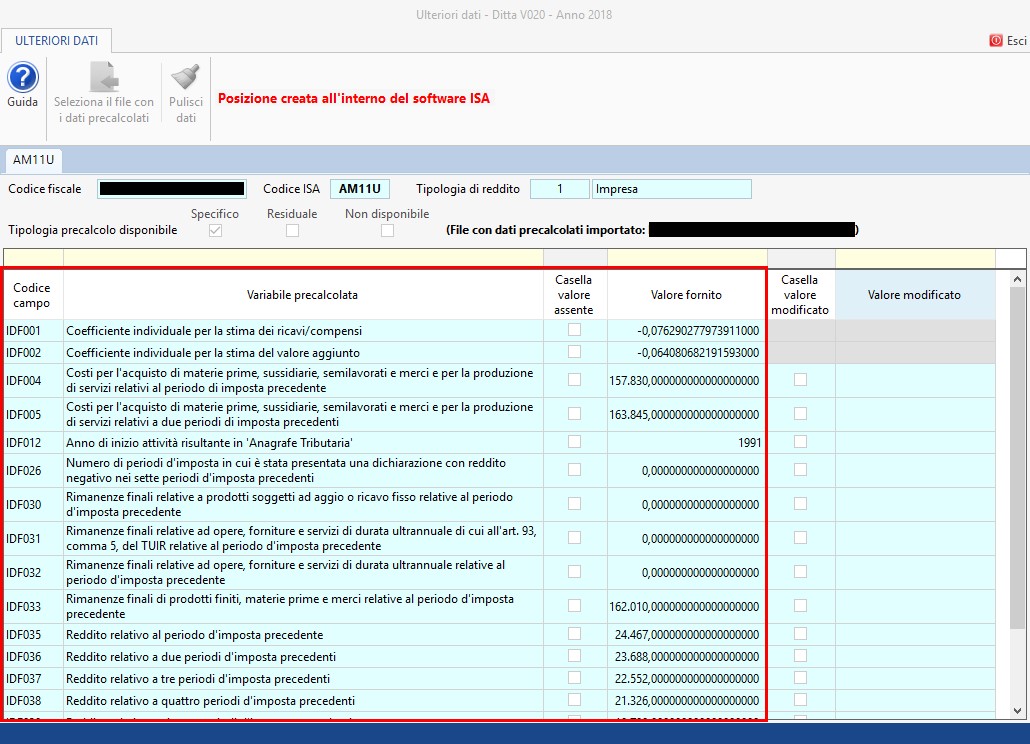
Task: Check Casella valore modificato for IDF038
Action: pyautogui.click(x=800, y=699)
